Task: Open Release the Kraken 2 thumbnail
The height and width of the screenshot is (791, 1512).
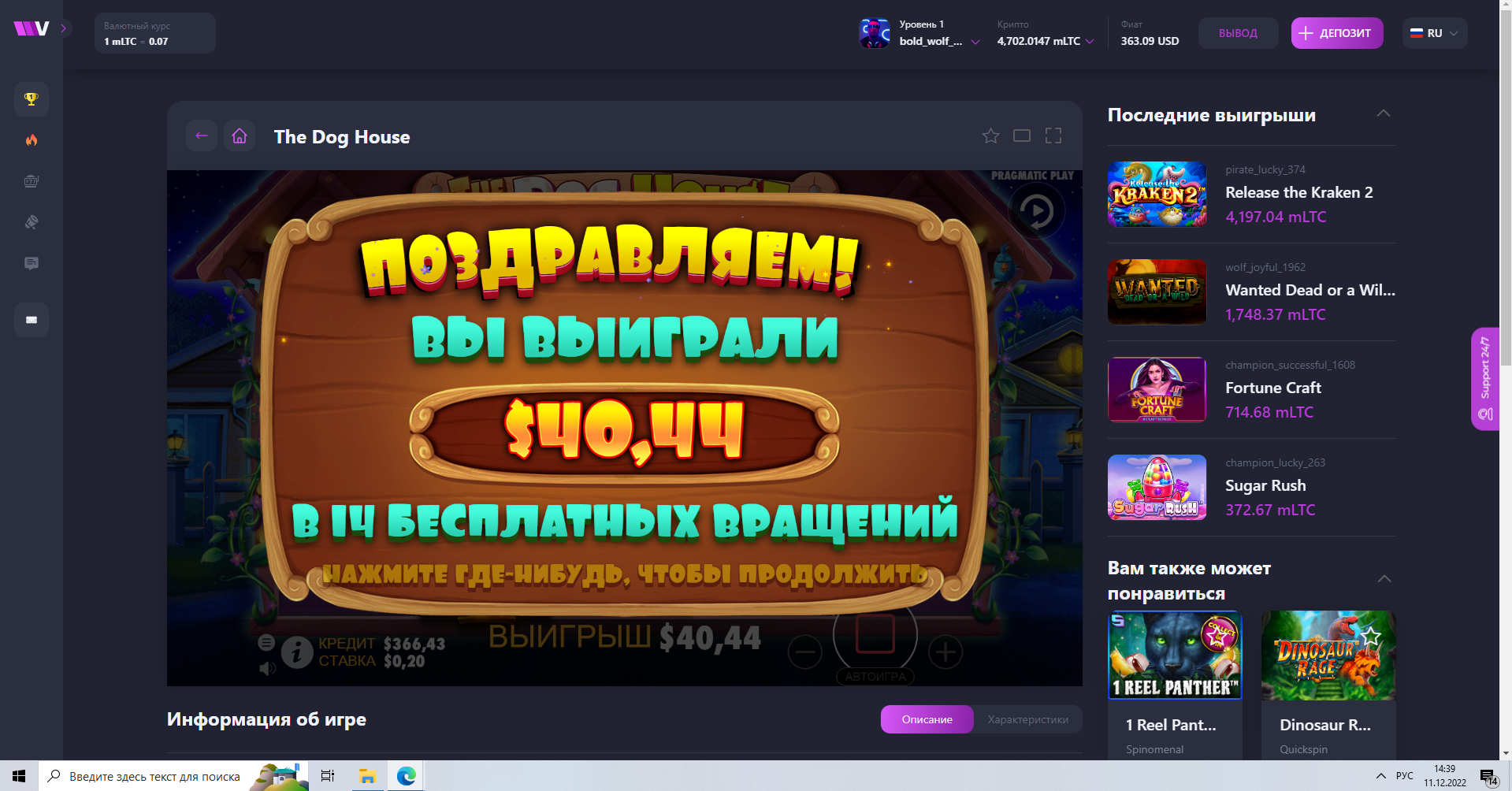Action: 1157,194
